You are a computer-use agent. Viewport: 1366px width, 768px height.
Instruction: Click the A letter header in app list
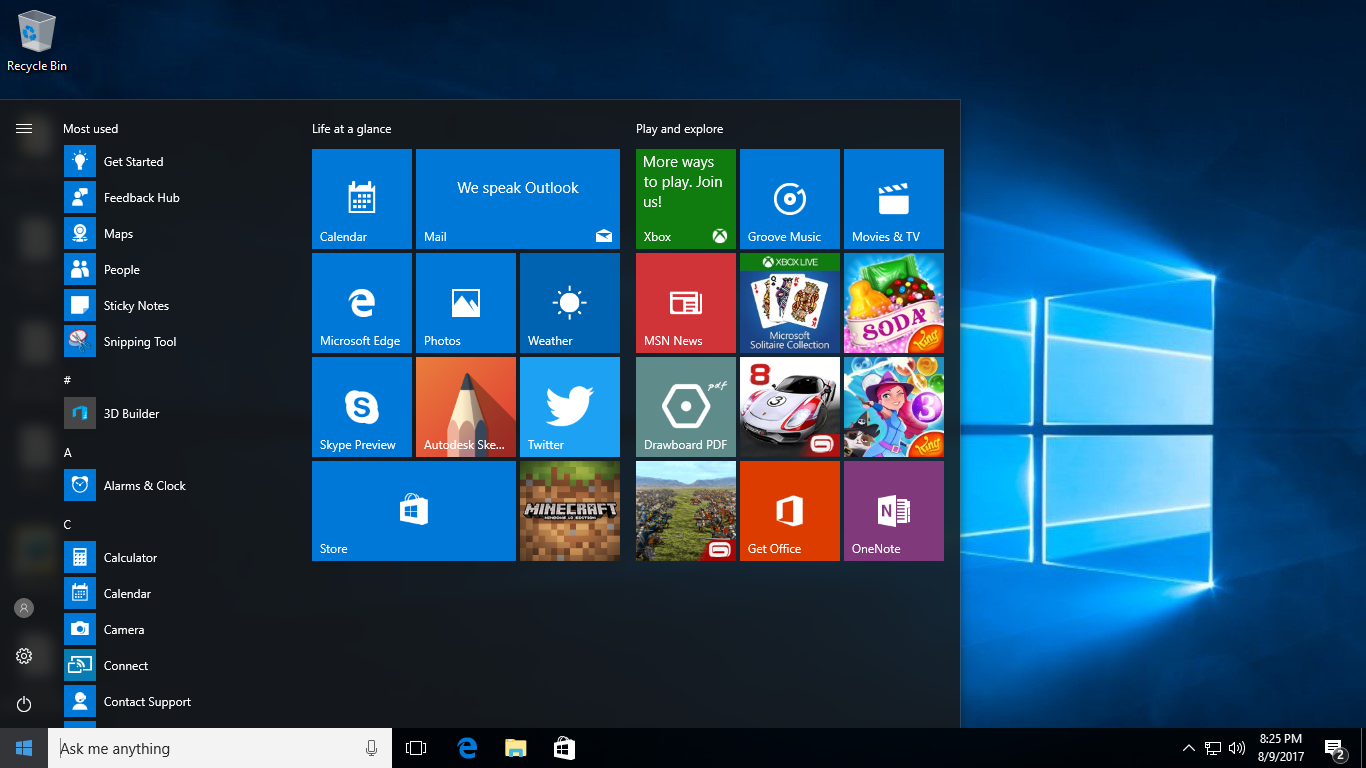pos(68,453)
